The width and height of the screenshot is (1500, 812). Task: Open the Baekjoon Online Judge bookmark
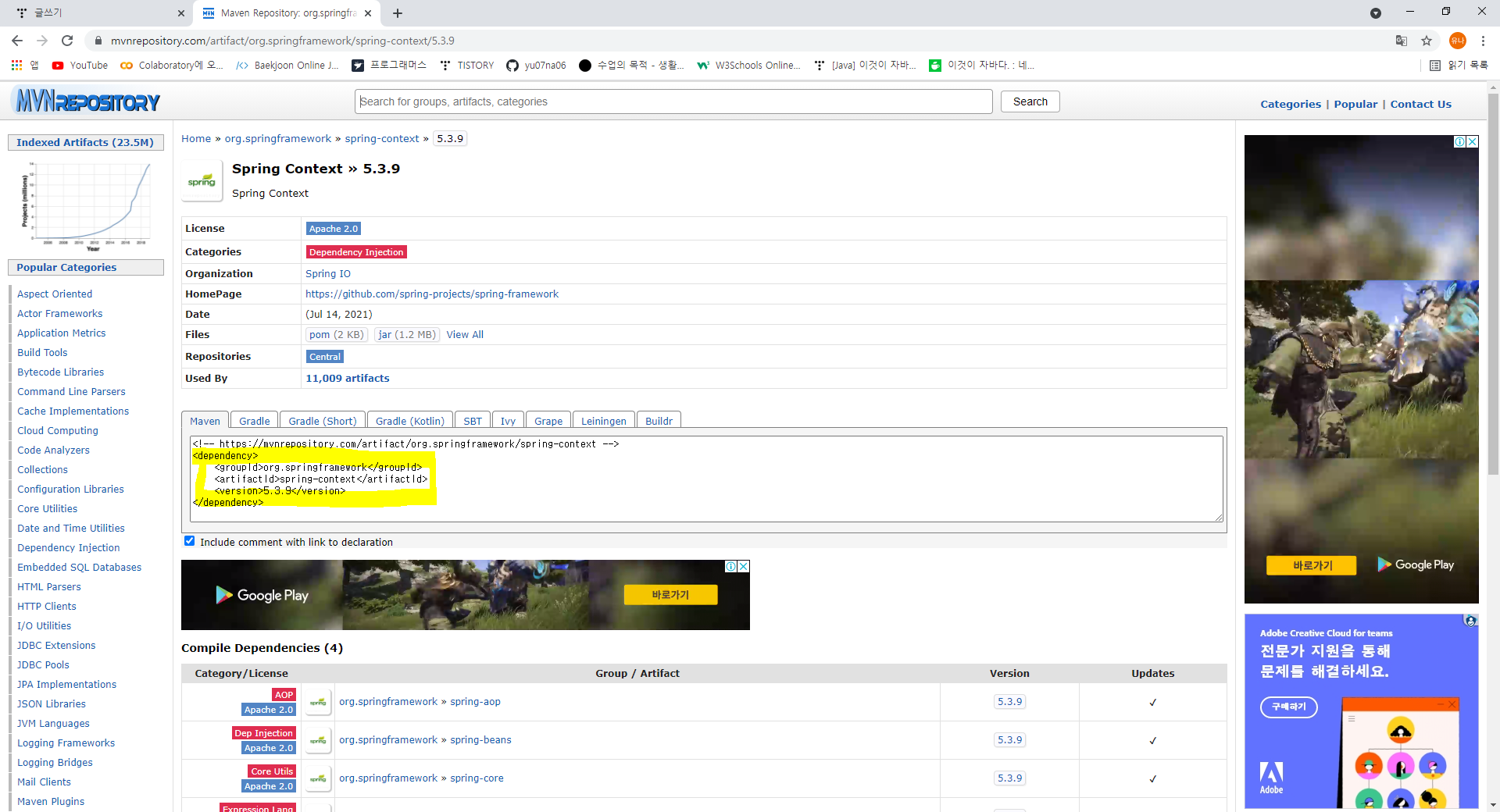pyautogui.click(x=287, y=66)
